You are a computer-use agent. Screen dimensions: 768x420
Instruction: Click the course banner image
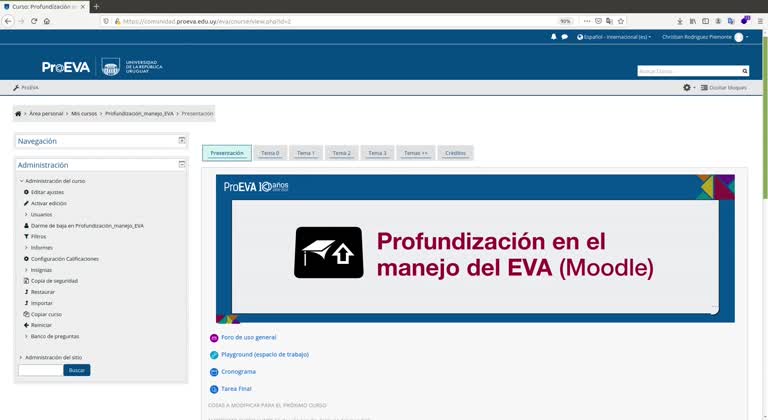click(x=475, y=249)
